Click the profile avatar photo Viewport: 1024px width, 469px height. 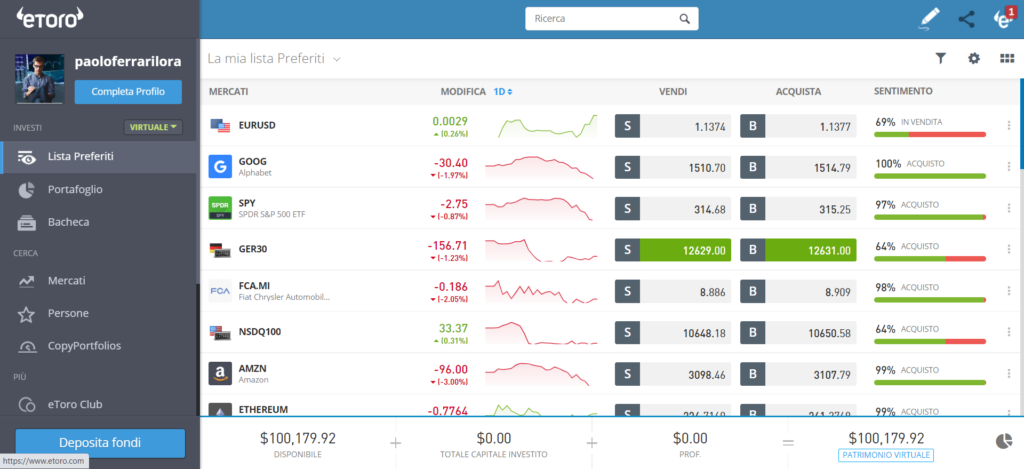click(39, 79)
